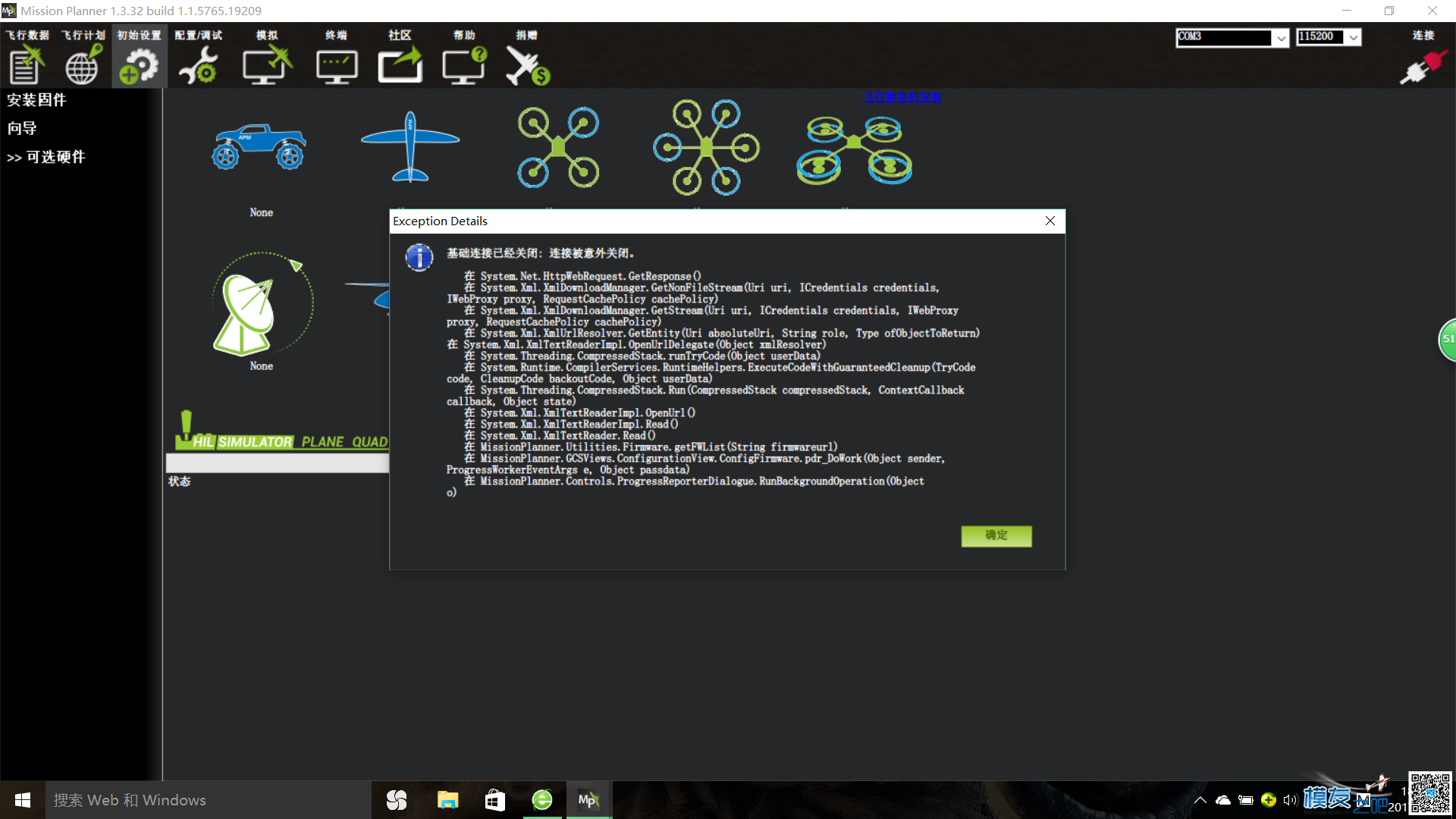Click the volume speaker tray icon
The height and width of the screenshot is (819, 1456).
(1290, 800)
